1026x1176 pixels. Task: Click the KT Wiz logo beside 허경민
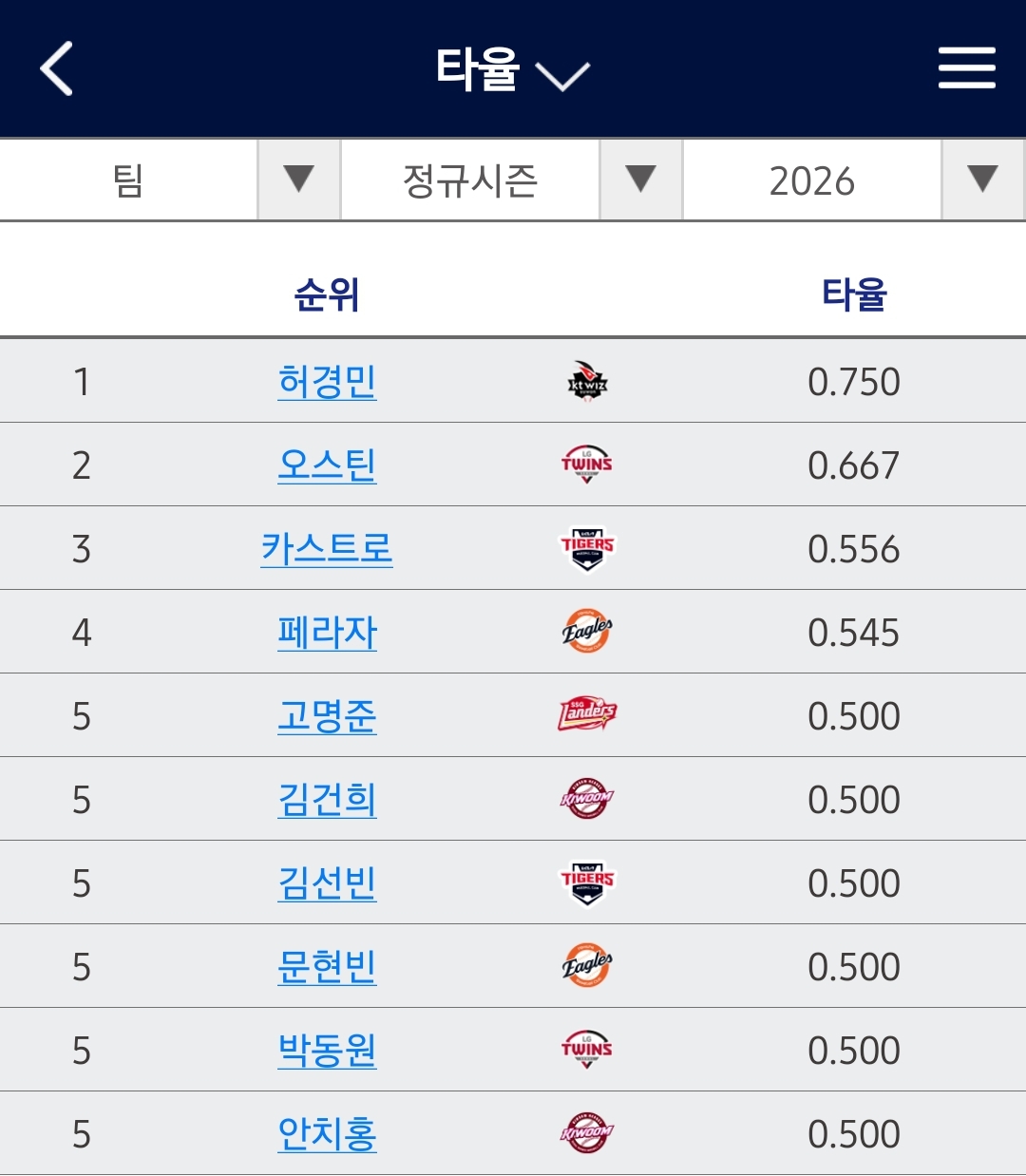pyautogui.click(x=587, y=382)
